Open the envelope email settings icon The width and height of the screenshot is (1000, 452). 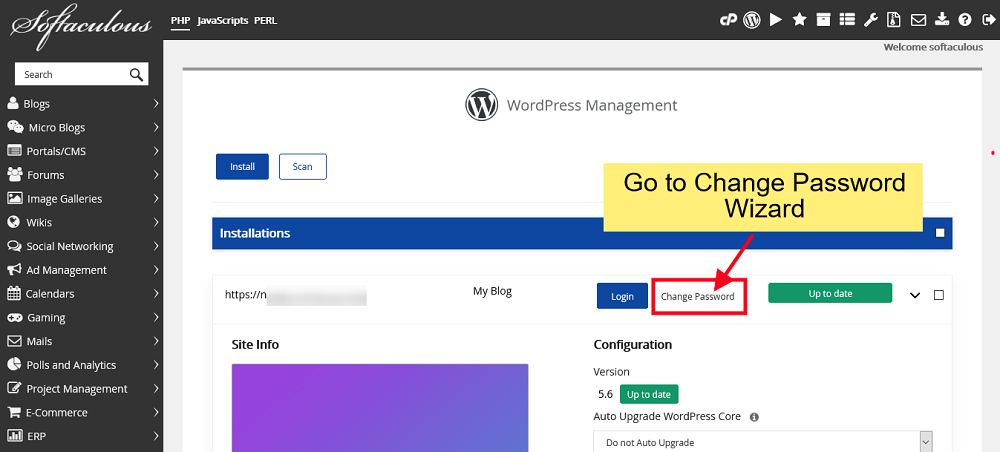[918, 20]
